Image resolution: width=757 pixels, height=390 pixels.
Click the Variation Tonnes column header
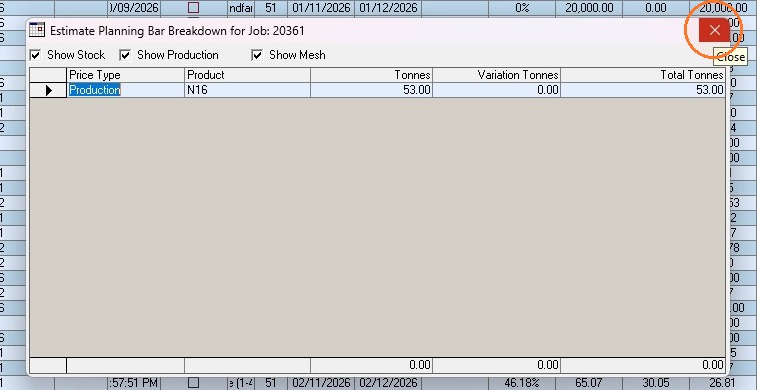[x=496, y=75]
